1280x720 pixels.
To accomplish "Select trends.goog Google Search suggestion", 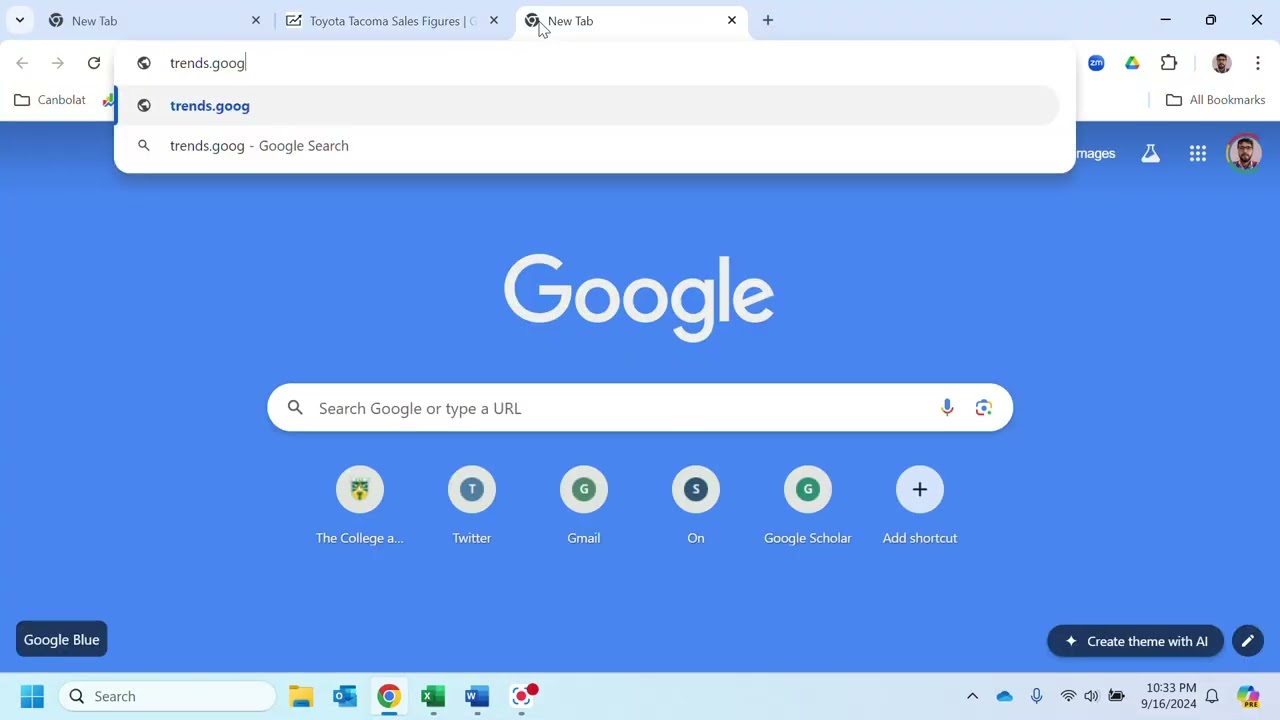I will click(x=588, y=146).
